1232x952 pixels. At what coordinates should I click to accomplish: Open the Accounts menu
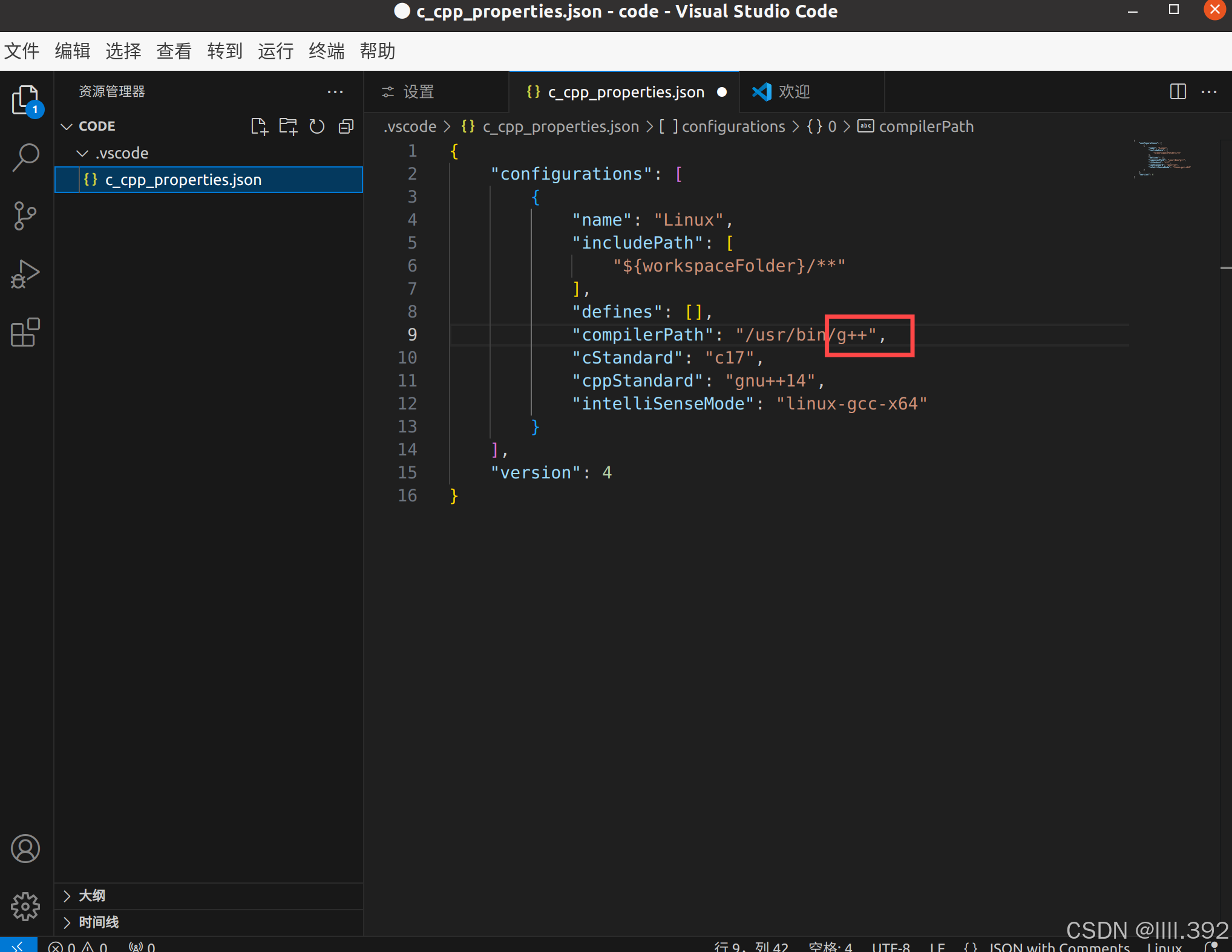[x=25, y=849]
